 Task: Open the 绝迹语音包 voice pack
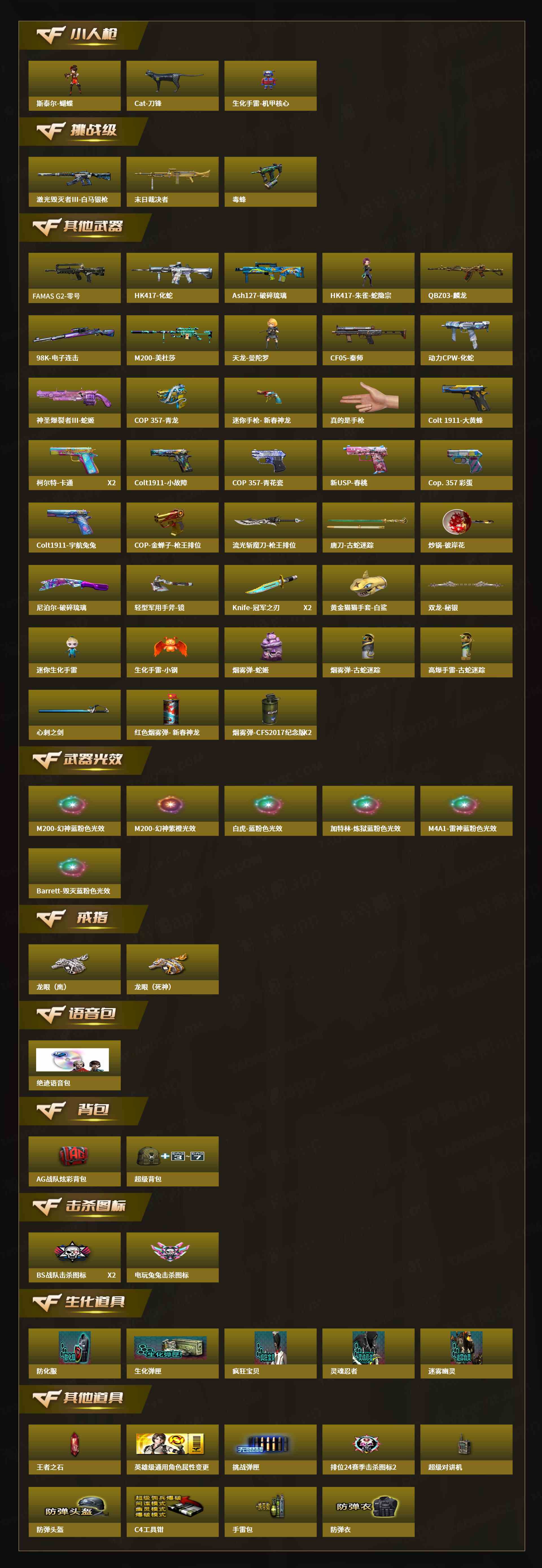pos(74,1066)
